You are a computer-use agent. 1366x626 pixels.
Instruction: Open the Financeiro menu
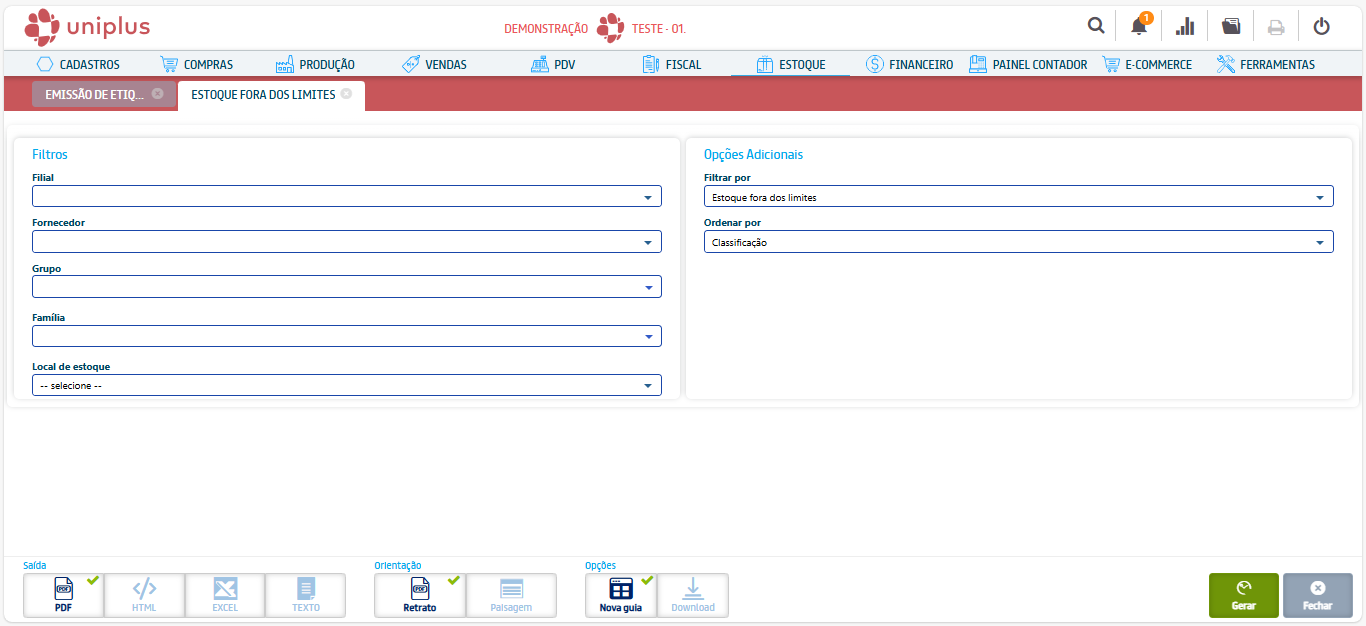[908, 64]
